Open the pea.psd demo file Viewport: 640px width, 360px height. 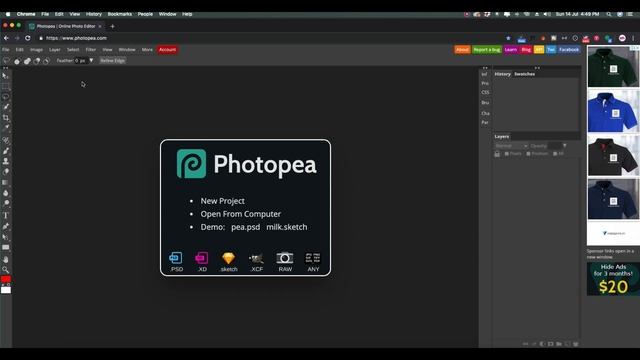245,227
